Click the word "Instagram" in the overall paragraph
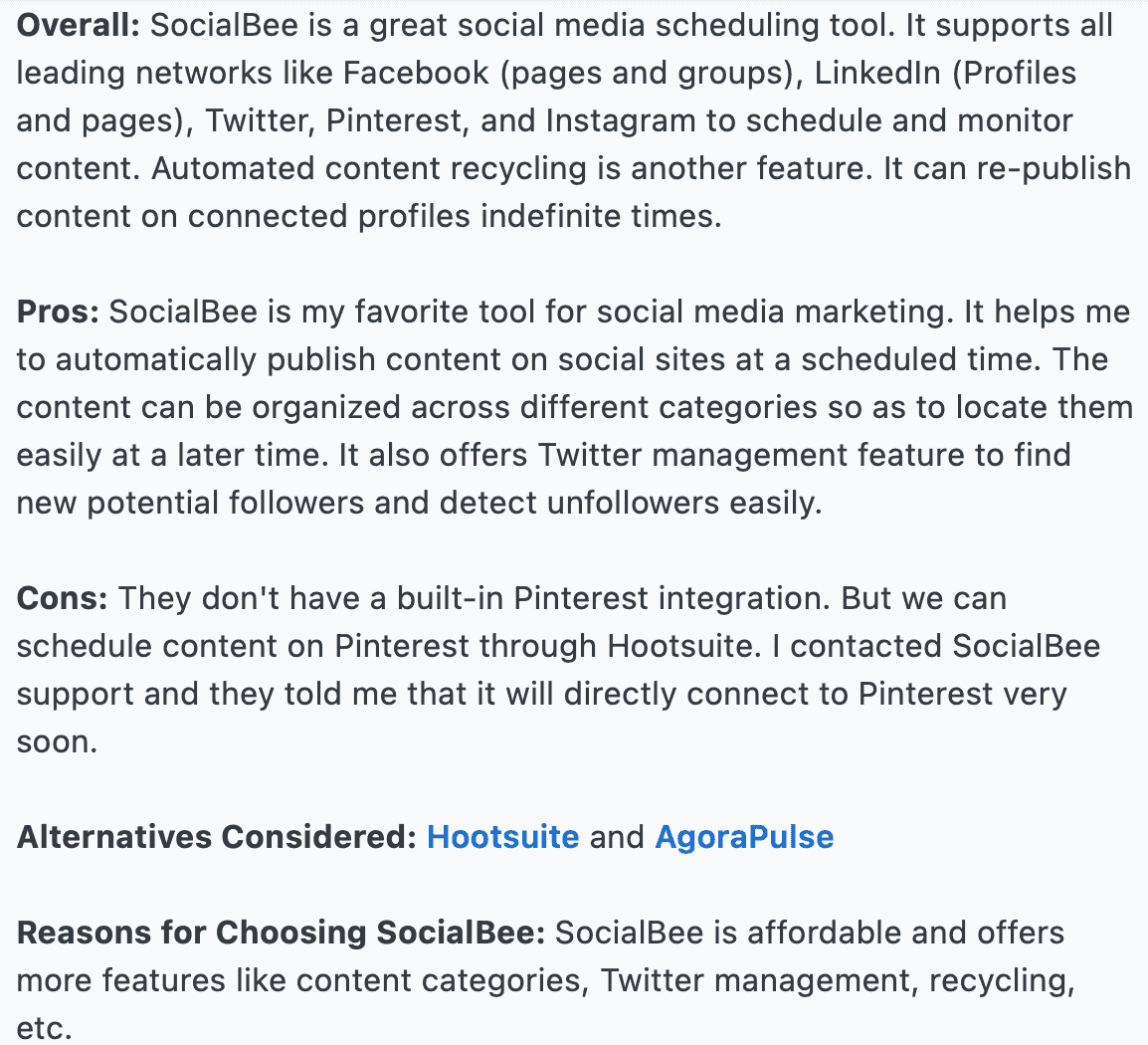1148x1045 pixels. [621, 120]
